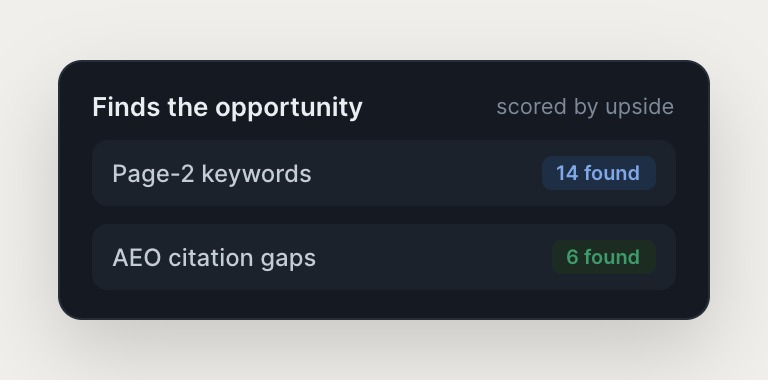Viewport: 768px width, 380px height.
Task: Click empty space between AEO label and badge
Action: coord(434,257)
